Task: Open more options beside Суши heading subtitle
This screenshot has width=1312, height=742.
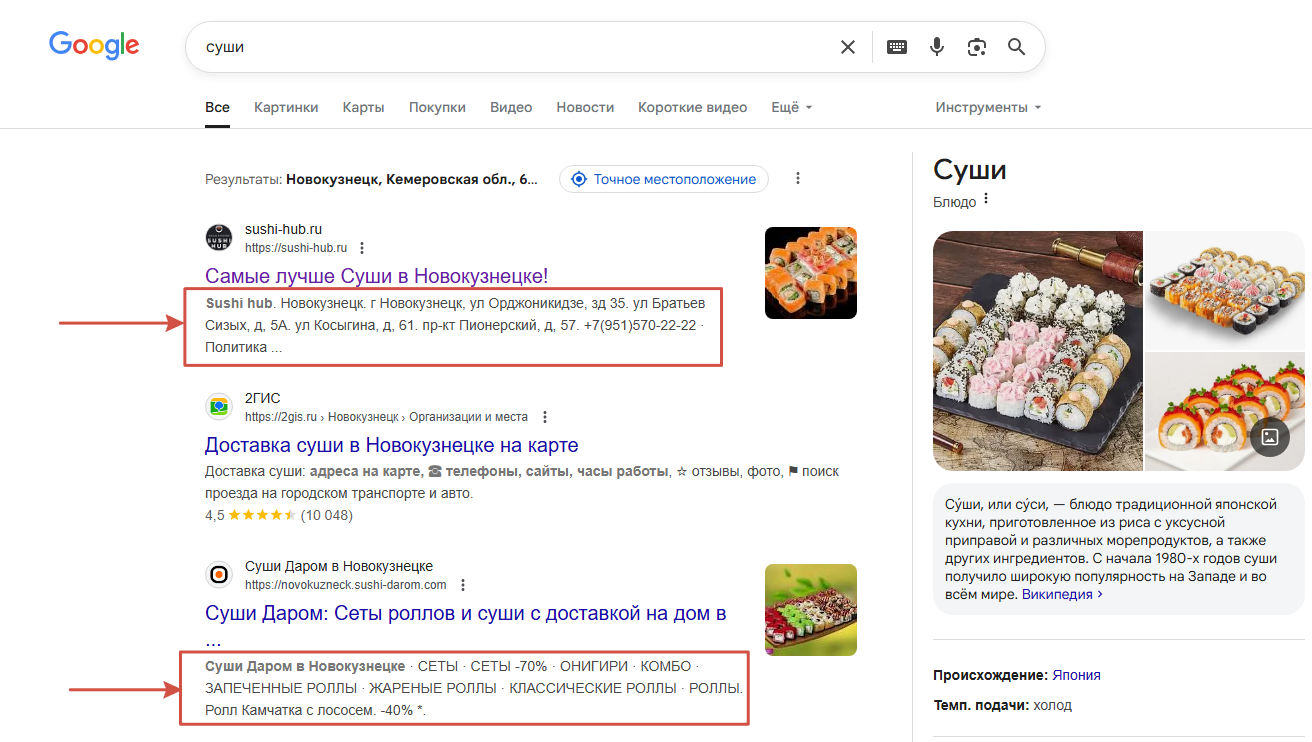Action: tap(986, 200)
